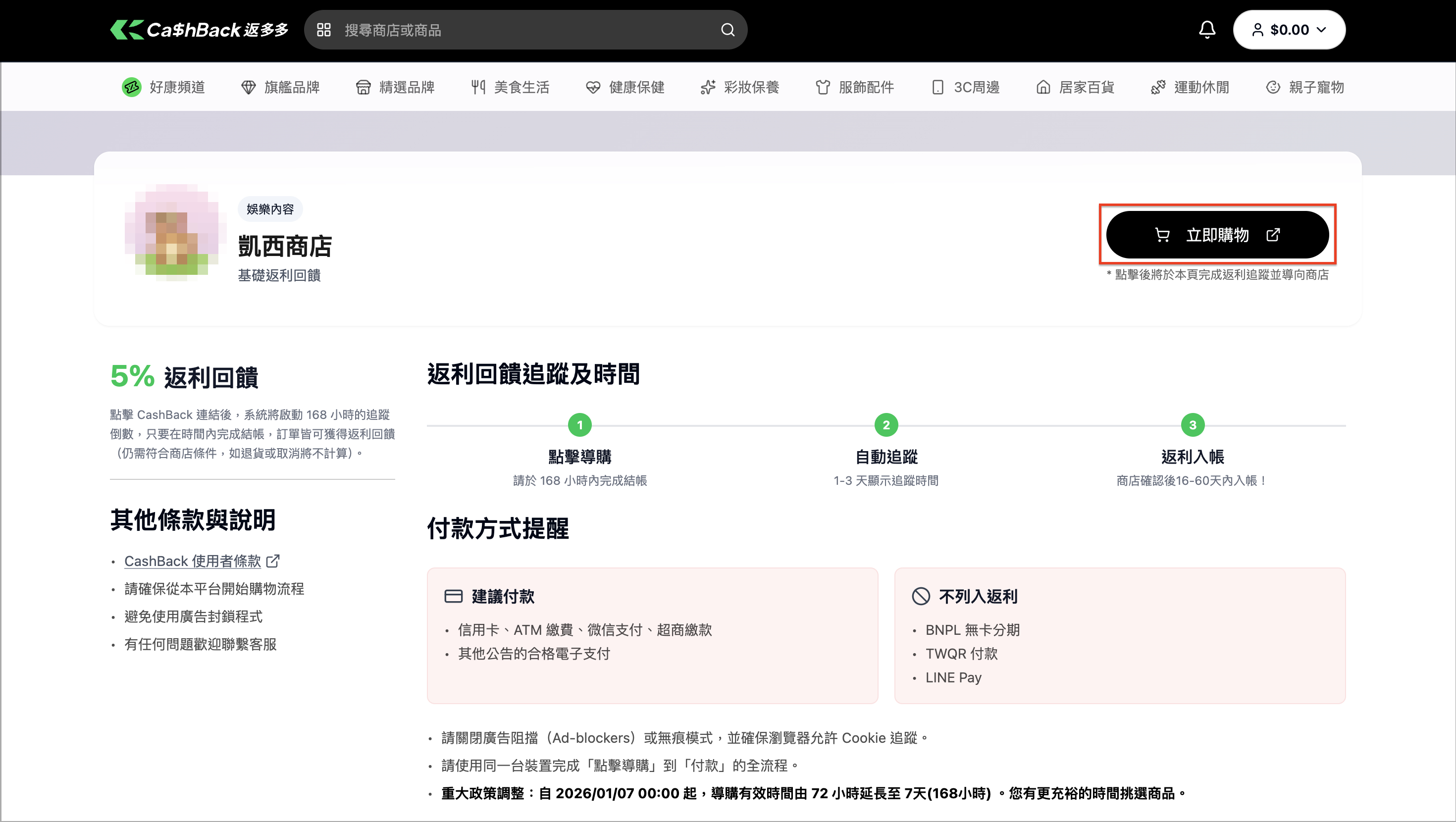This screenshot has height=822, width=1456.
Task: Click the prohibited icon by 不列入返利
Action: pos(921,596)
